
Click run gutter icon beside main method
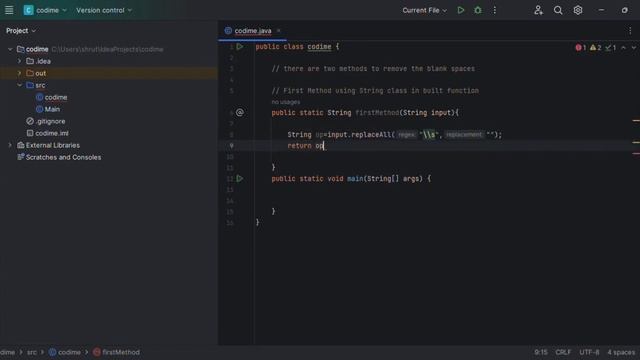coord(240,178)
